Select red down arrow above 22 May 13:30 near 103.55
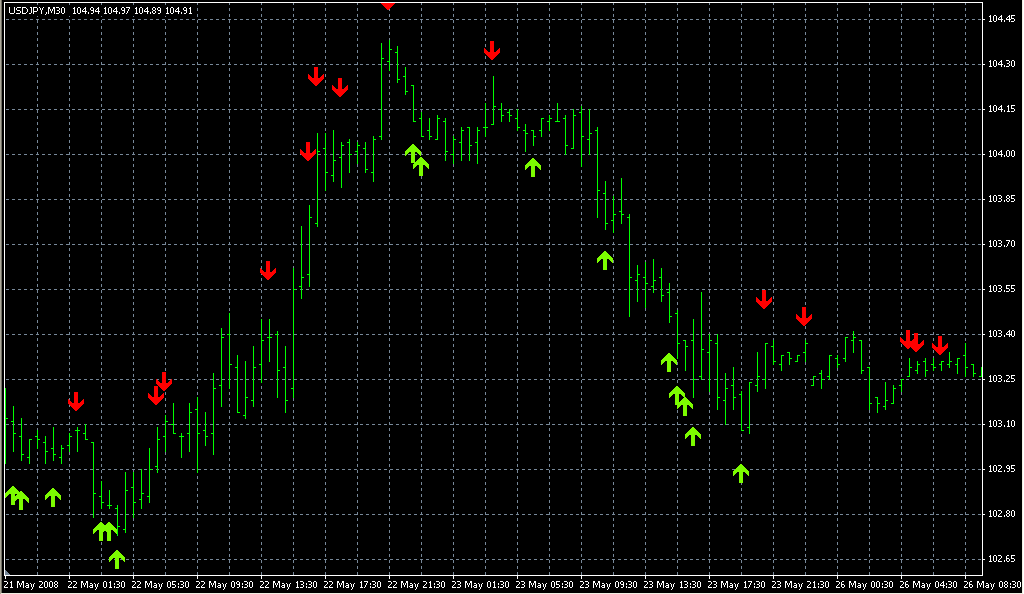1024x594 pixels. [268, 270]
